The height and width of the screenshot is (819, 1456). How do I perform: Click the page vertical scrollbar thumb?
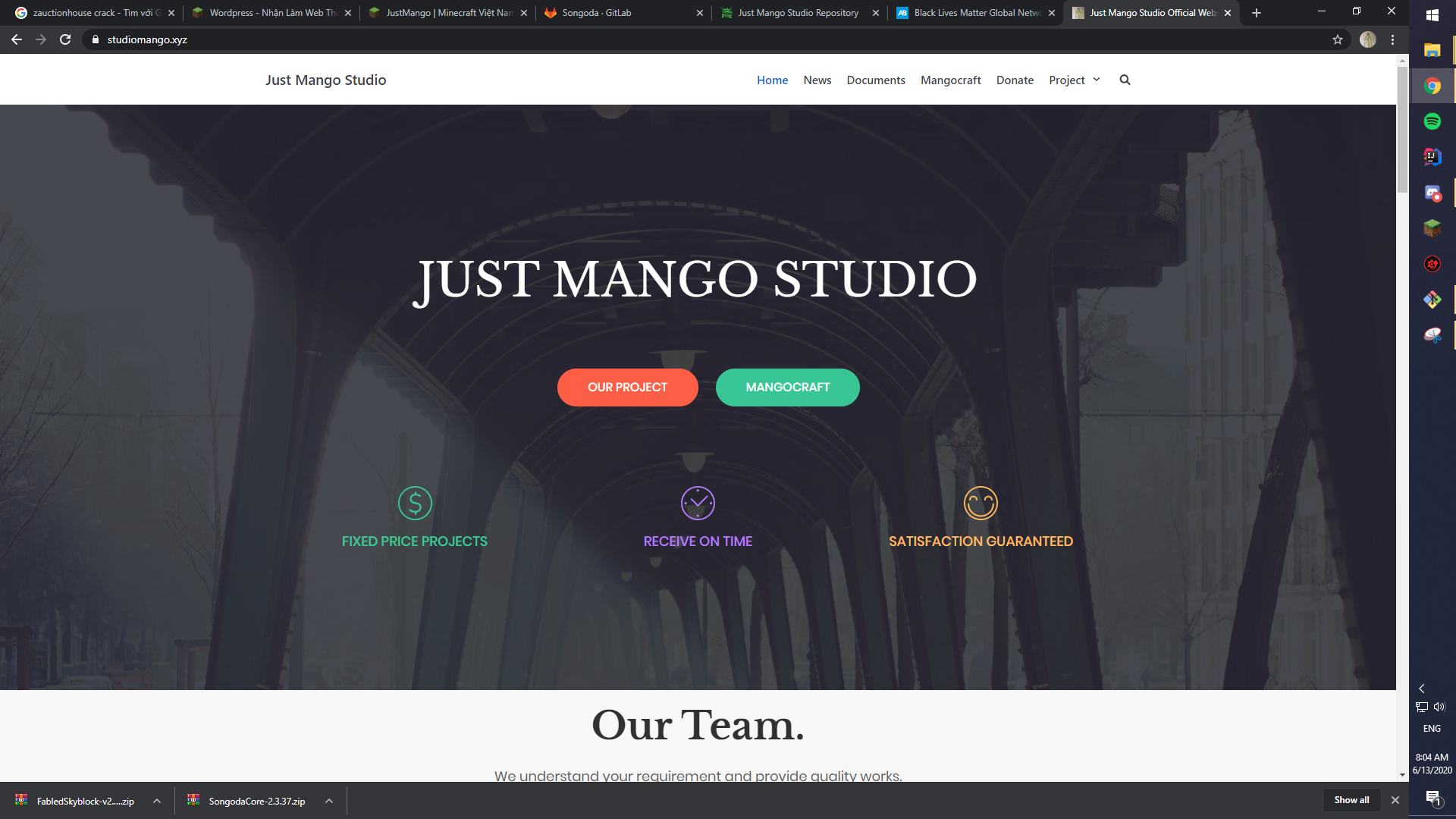pos(1403,129)
